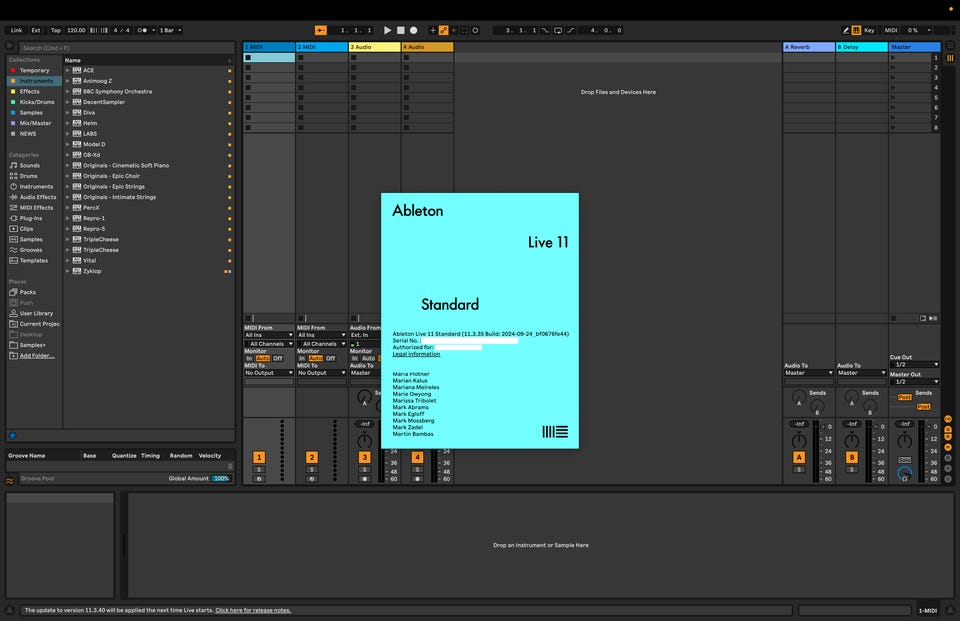This screenshot has width=960, height=621.
Task: Set track 1 Monitor to Off
Action: 278,358
